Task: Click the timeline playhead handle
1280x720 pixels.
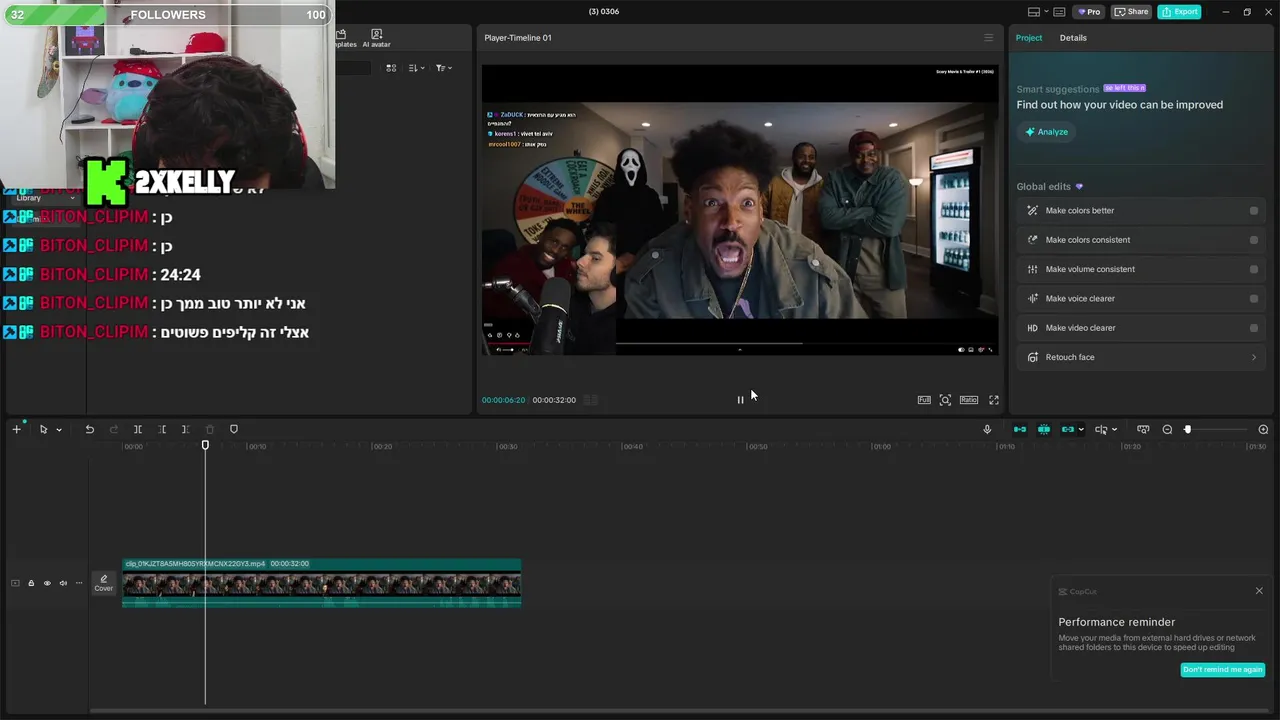Action: [205, 445]
